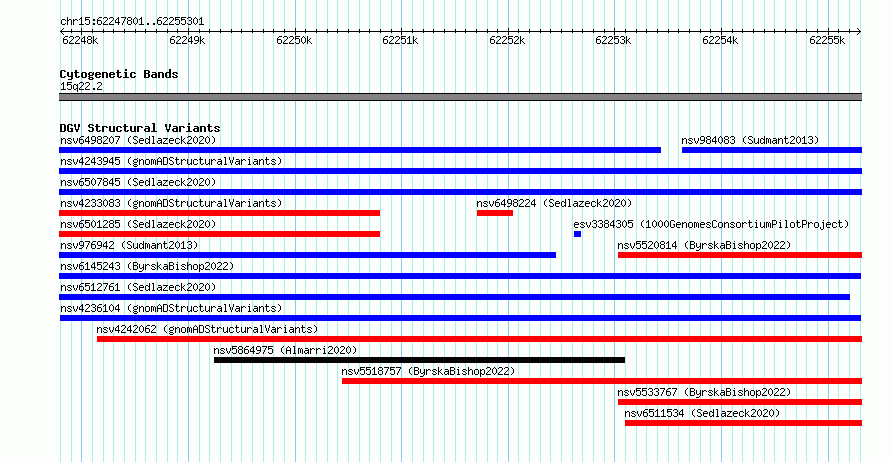Click the nsv6512761 (Sedlazeck2020) label
The width and height of the screenshot is (890, 462).
138,287
